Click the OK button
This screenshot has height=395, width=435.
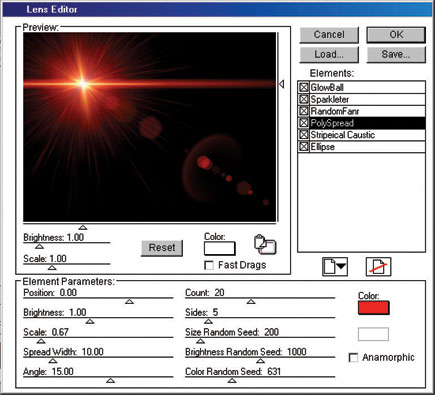point(396,35)
